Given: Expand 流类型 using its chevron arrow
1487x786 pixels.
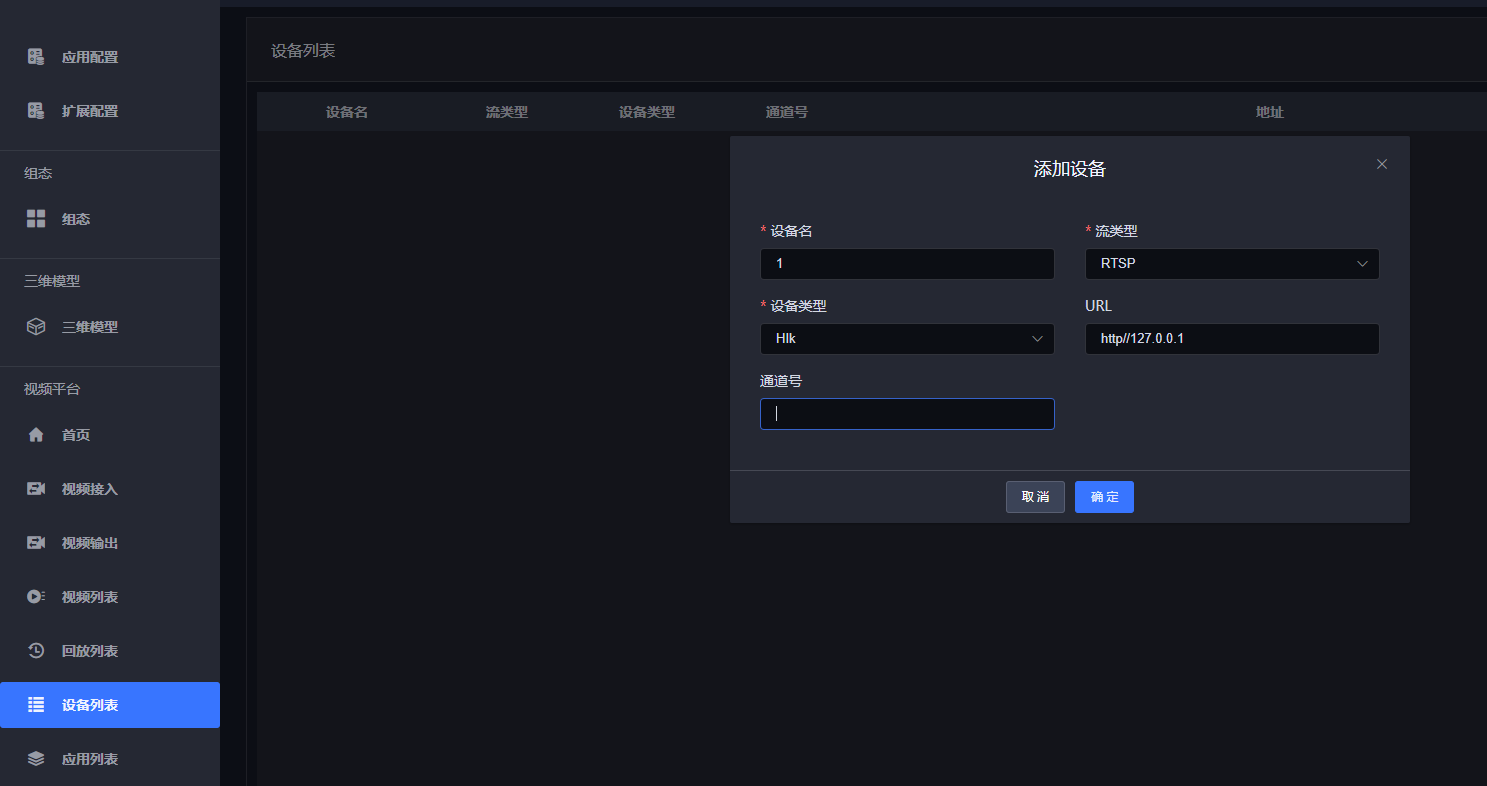Looking at the screenshot, I should 1362,264.
